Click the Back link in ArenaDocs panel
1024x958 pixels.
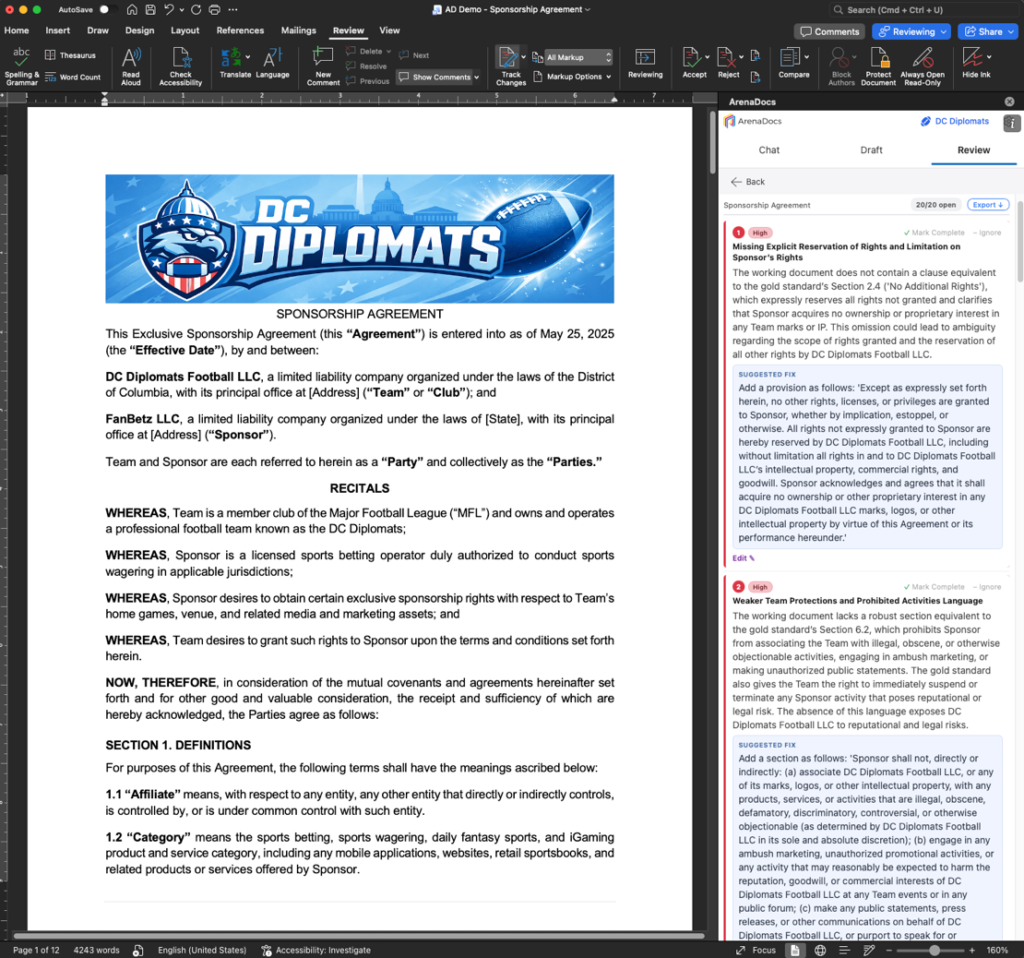click(x=748, y=182)
